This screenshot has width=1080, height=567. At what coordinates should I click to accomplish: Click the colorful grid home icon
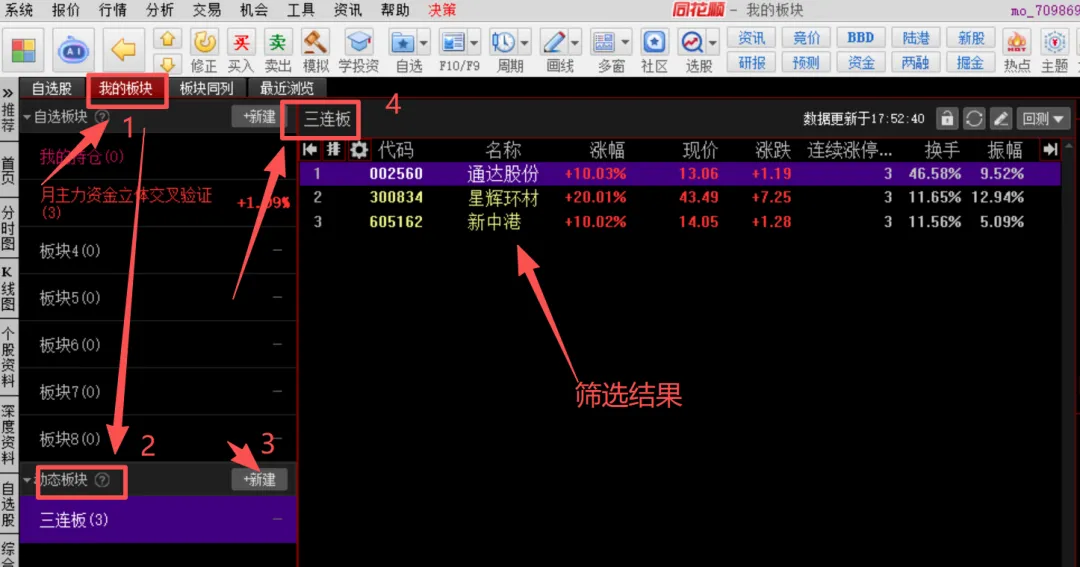(23, 50)
